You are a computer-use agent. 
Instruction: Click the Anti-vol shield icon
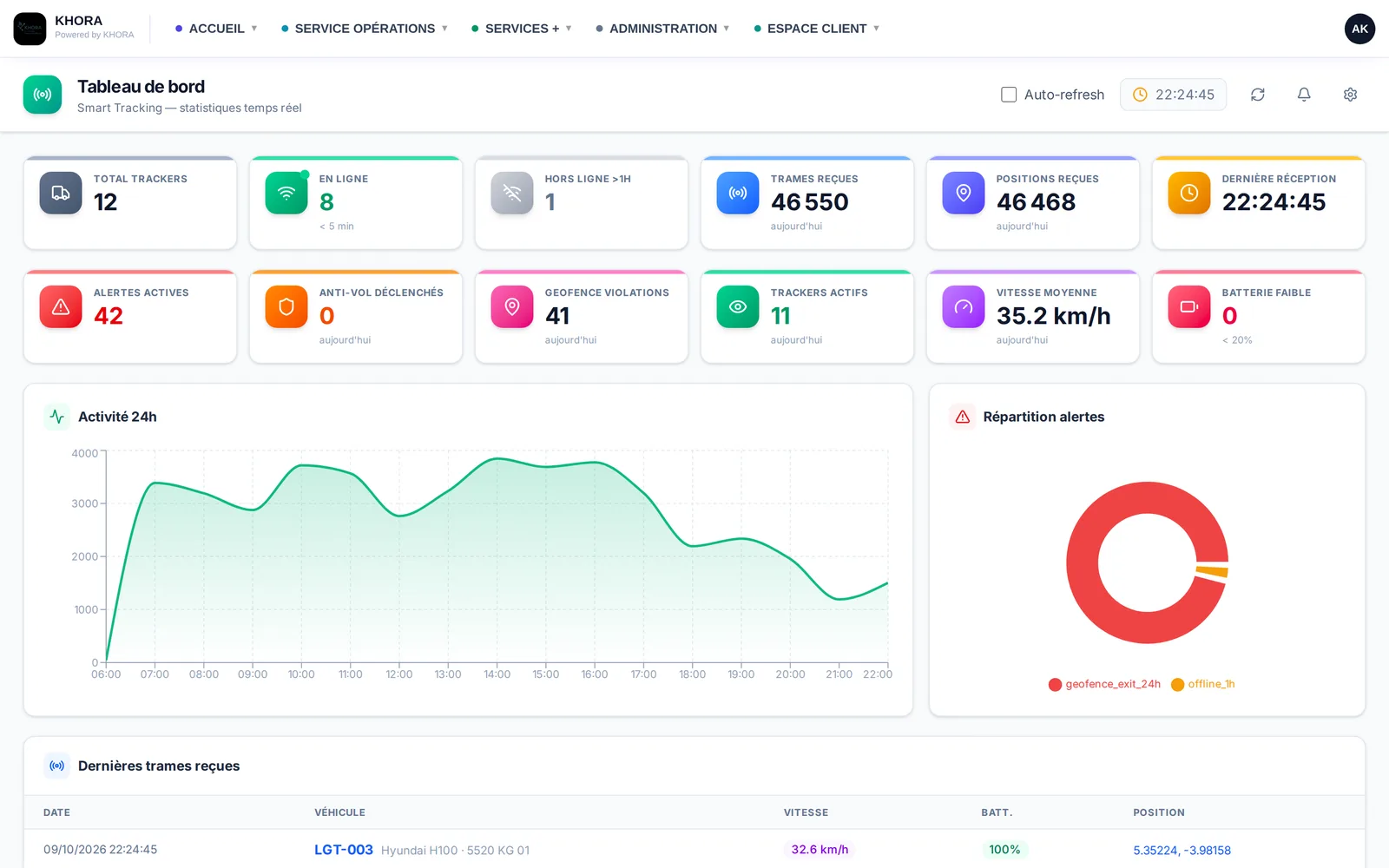[x=286, y=306]
